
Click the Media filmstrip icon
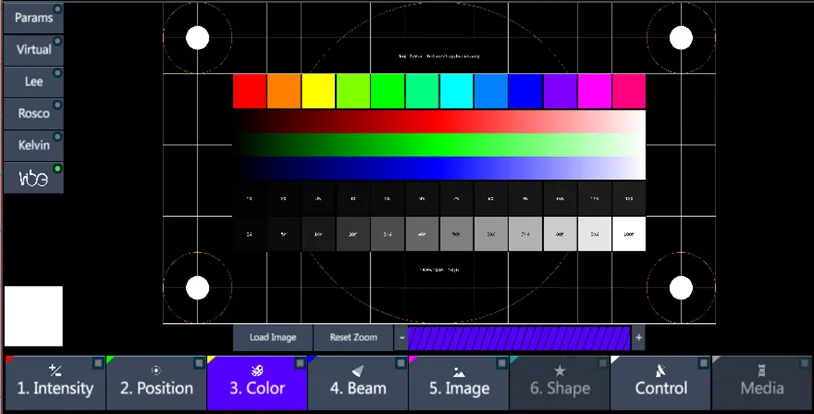point(762,370)
